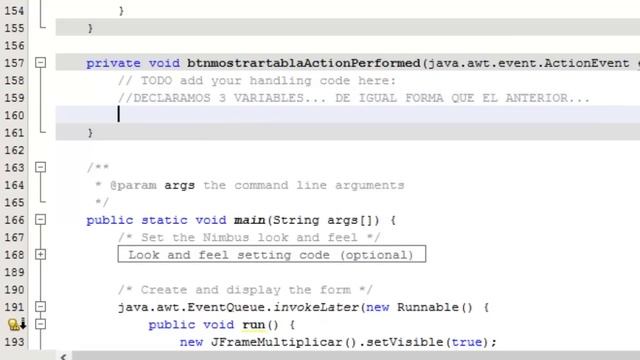640x360 pixels.
Task: Click 'setVisible' on line 193
Action: point(404,342)
